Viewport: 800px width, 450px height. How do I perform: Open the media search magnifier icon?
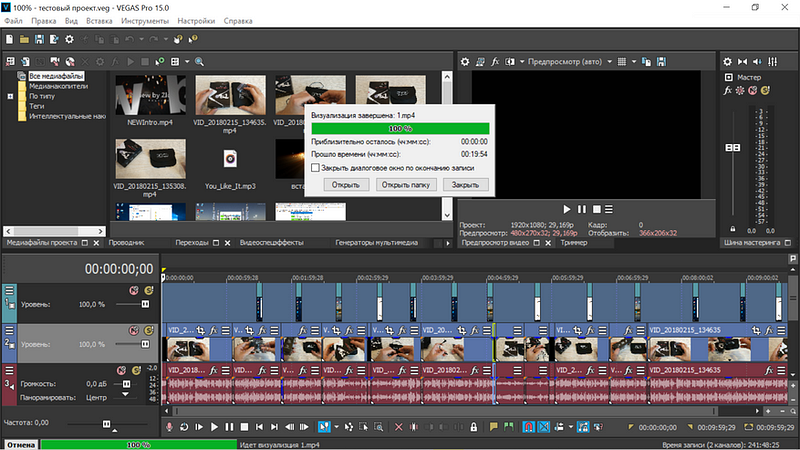tap(199, 62)
